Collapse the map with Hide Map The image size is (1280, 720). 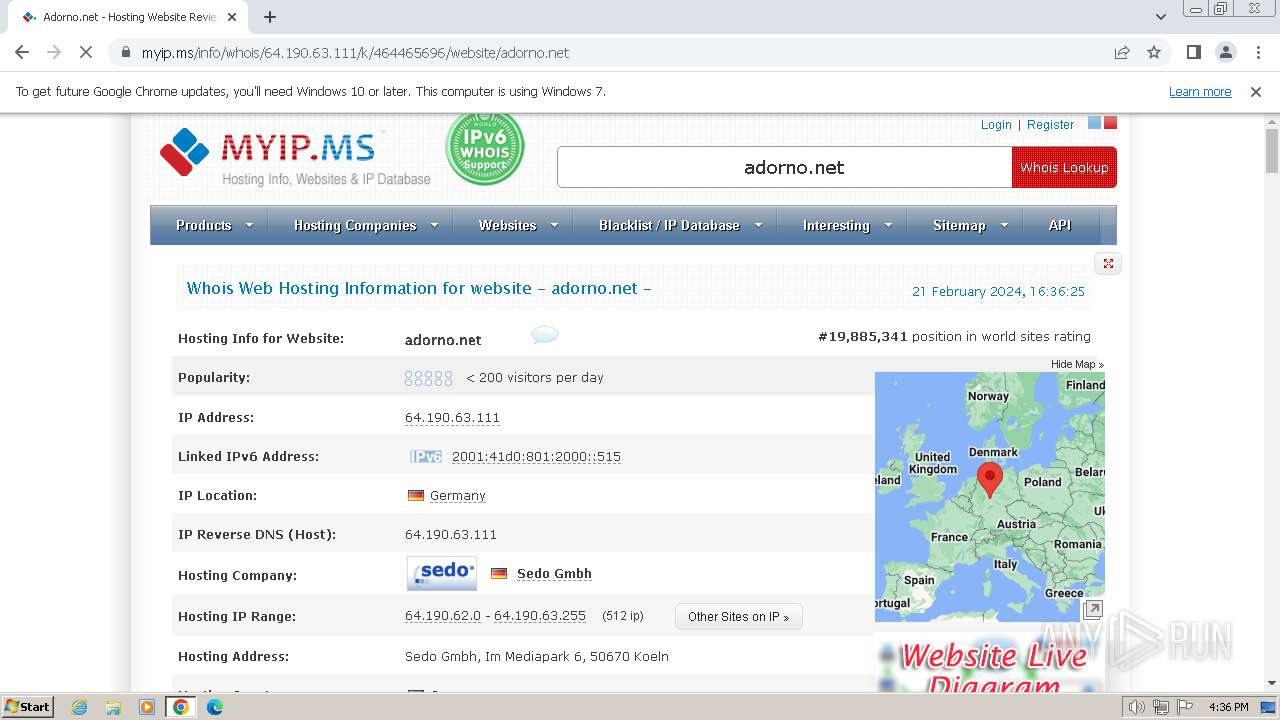pos(1077,364)
